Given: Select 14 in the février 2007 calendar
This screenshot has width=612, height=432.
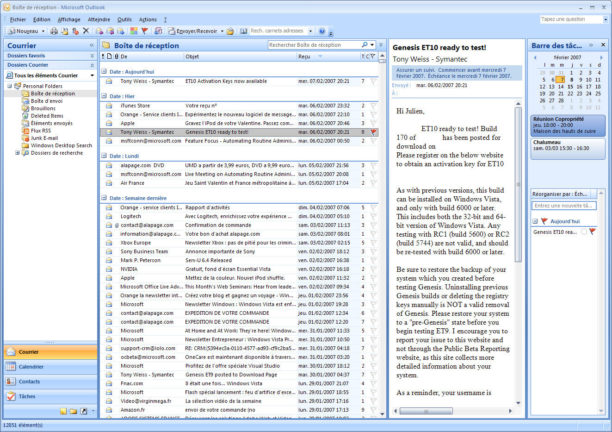Looking at the screenshot, I should pyautogui.click(x=561, y=87).
